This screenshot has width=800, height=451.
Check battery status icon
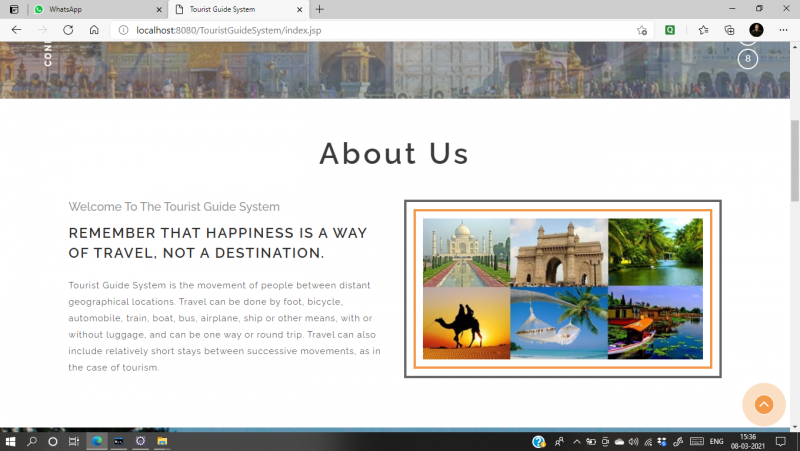click(x=591, y=441)
